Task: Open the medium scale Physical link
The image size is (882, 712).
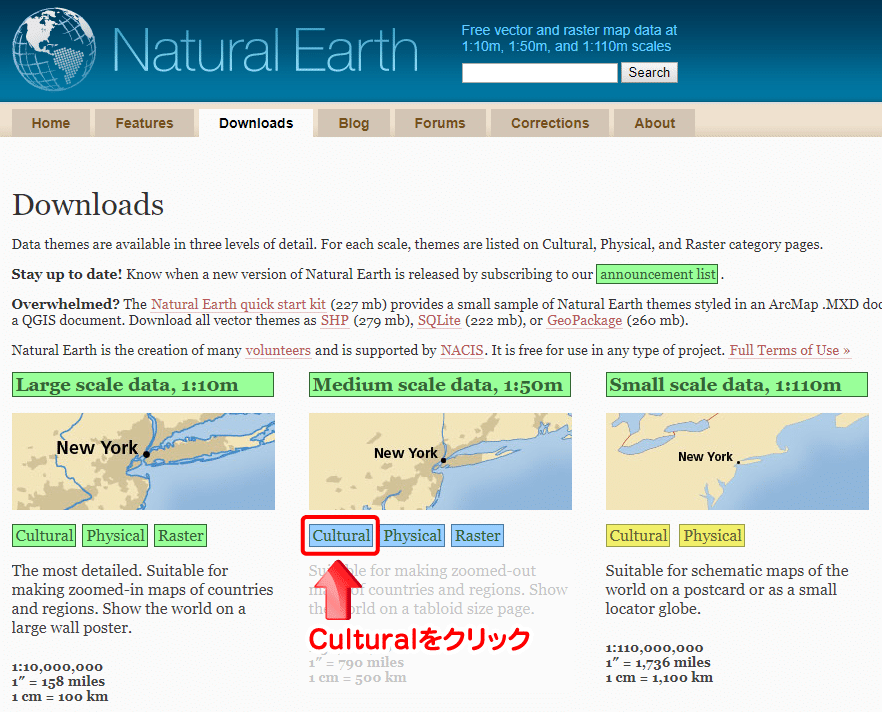Action: tap(412, 535)
